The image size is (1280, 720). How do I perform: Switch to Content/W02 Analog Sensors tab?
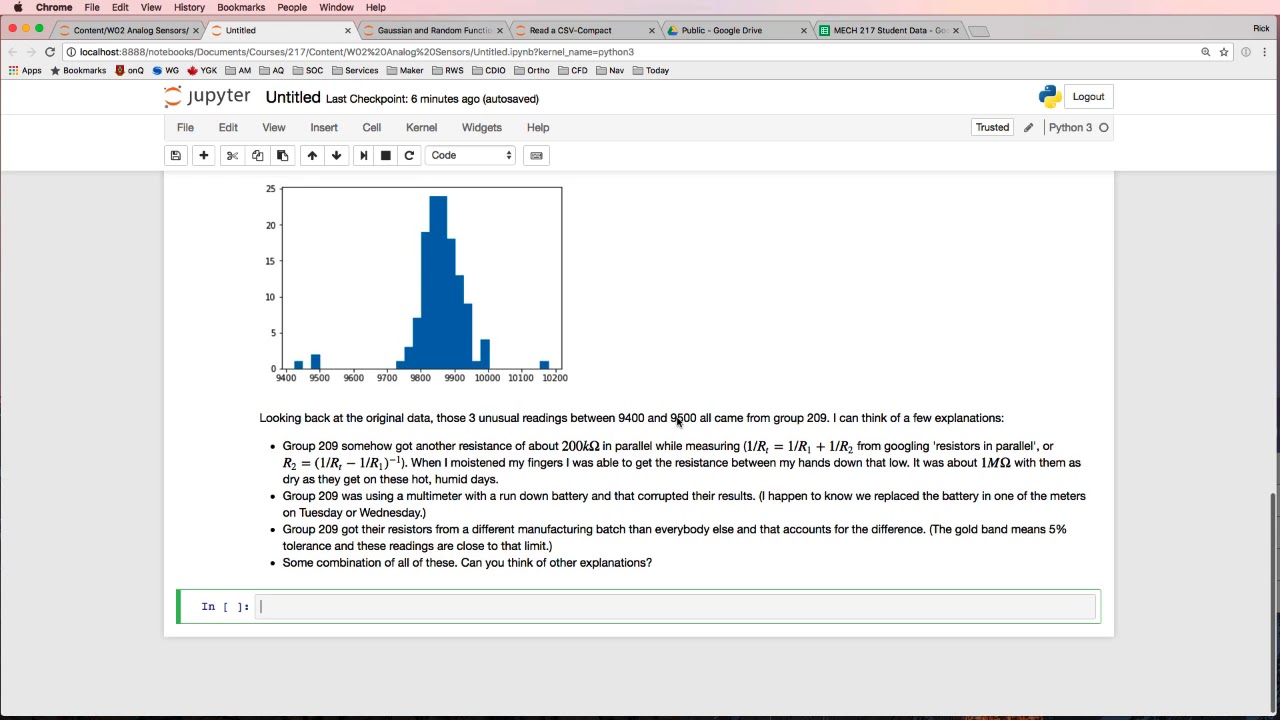(x=130, y=30)
